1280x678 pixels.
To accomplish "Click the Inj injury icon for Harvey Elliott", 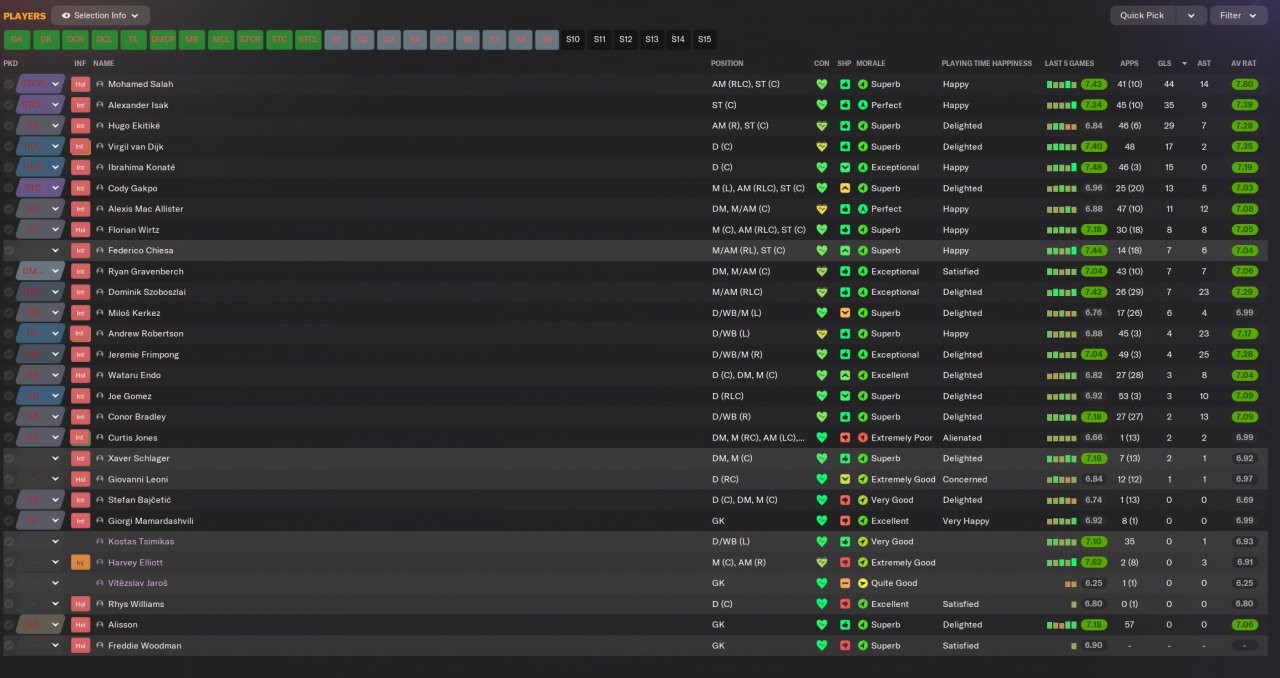I will (x=80, y=563).
